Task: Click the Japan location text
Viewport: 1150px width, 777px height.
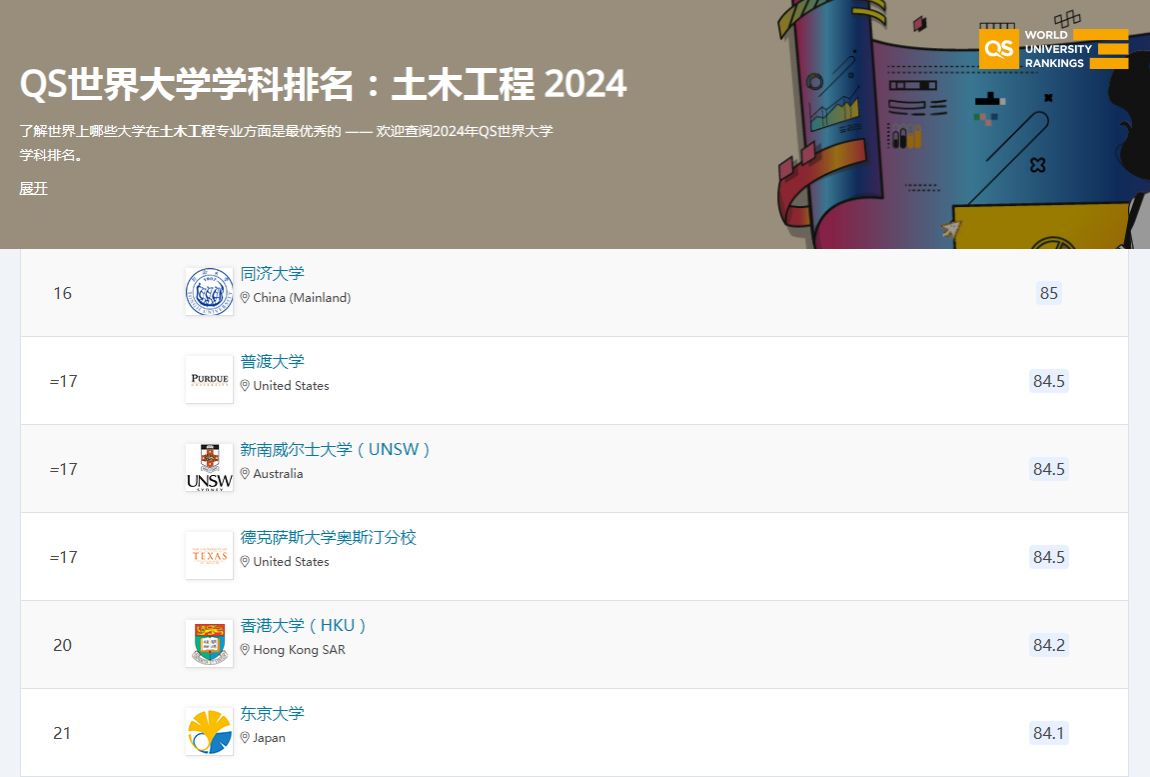Action: click(269, 738)
